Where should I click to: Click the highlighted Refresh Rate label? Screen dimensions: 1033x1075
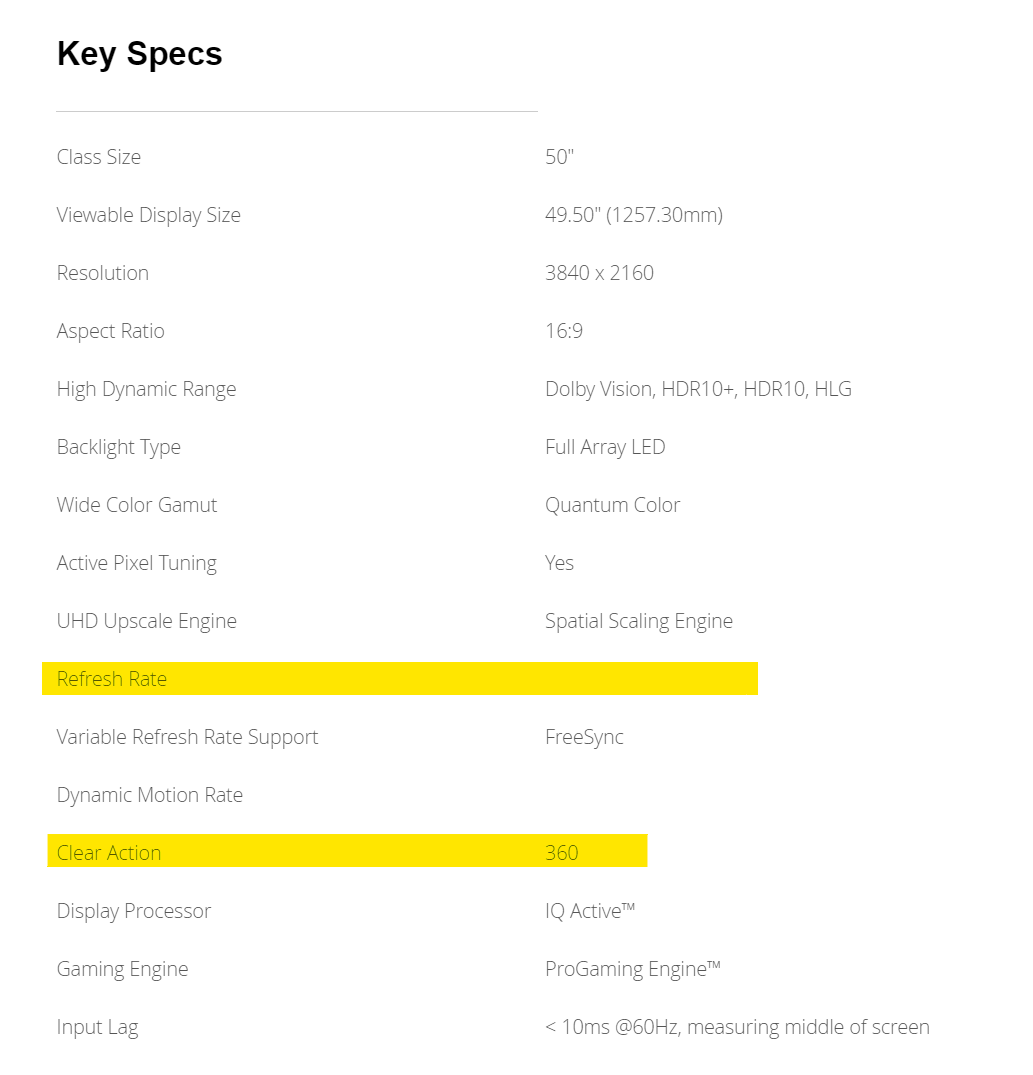(x=112, y=679)
